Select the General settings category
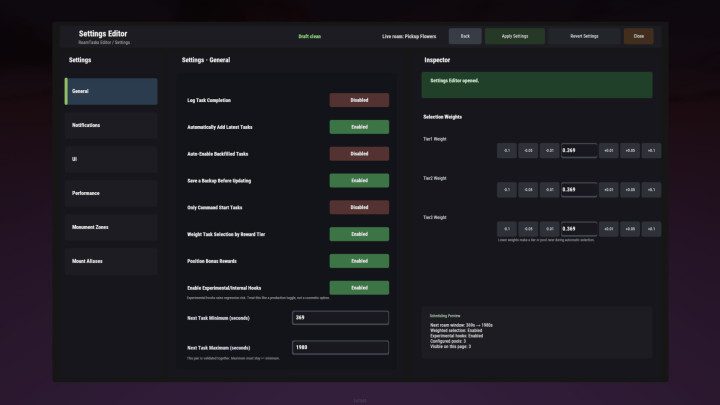The height and width of the screenshot is (405, 720). click(x=111, y=91)
